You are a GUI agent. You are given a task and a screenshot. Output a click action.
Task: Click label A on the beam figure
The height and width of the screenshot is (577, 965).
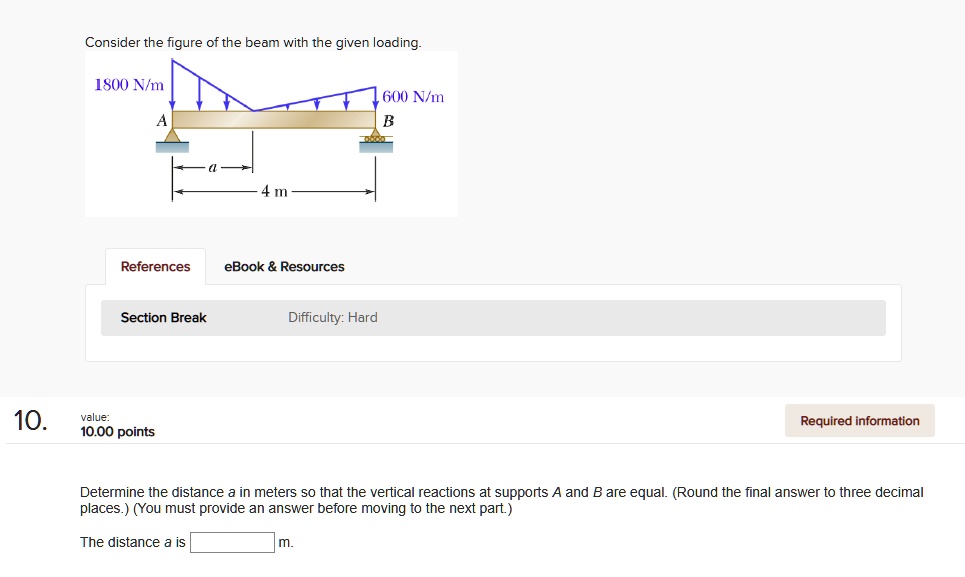point(162,118)
